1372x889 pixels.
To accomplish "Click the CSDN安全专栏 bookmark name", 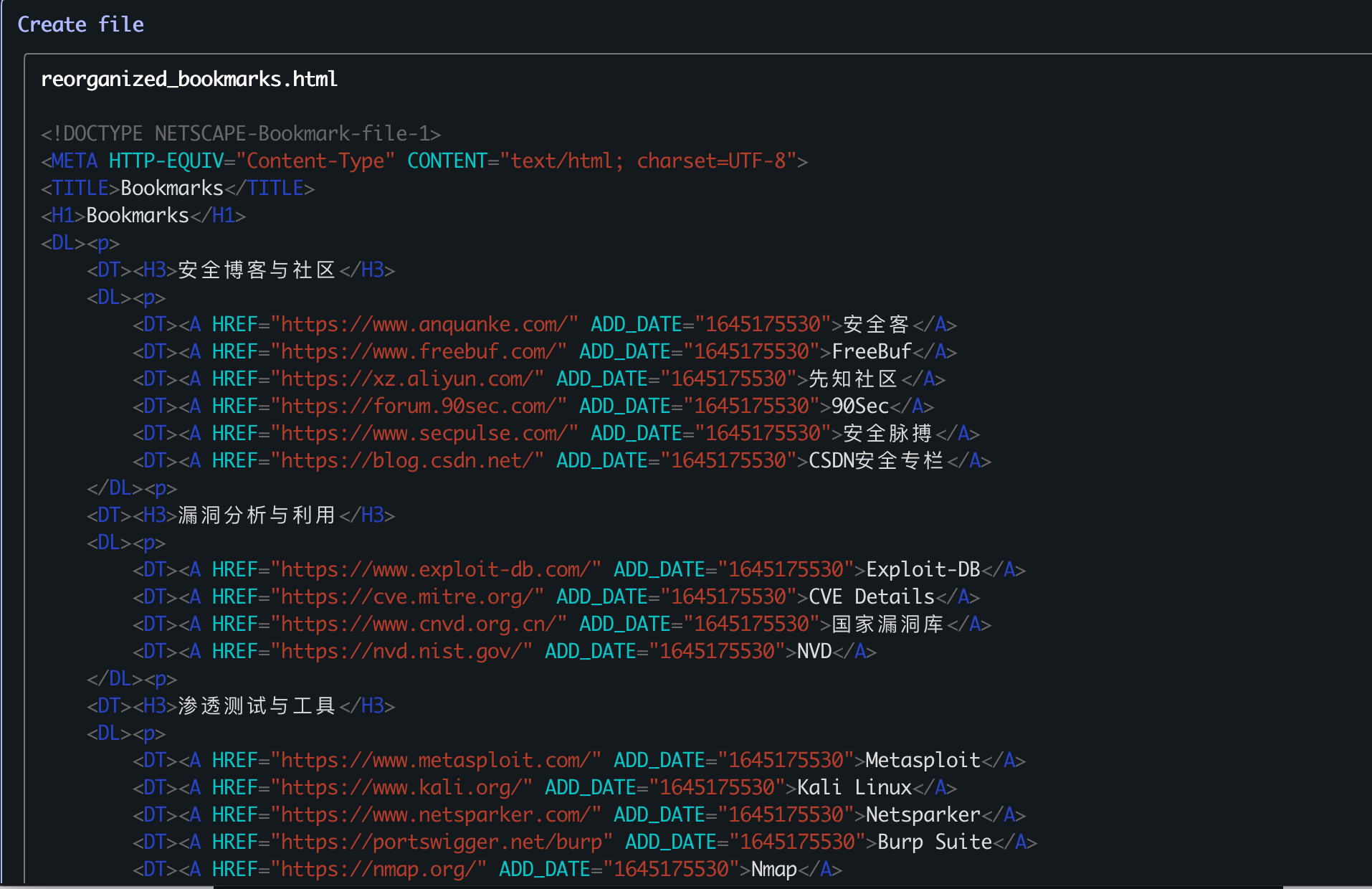I will [876, 460].
